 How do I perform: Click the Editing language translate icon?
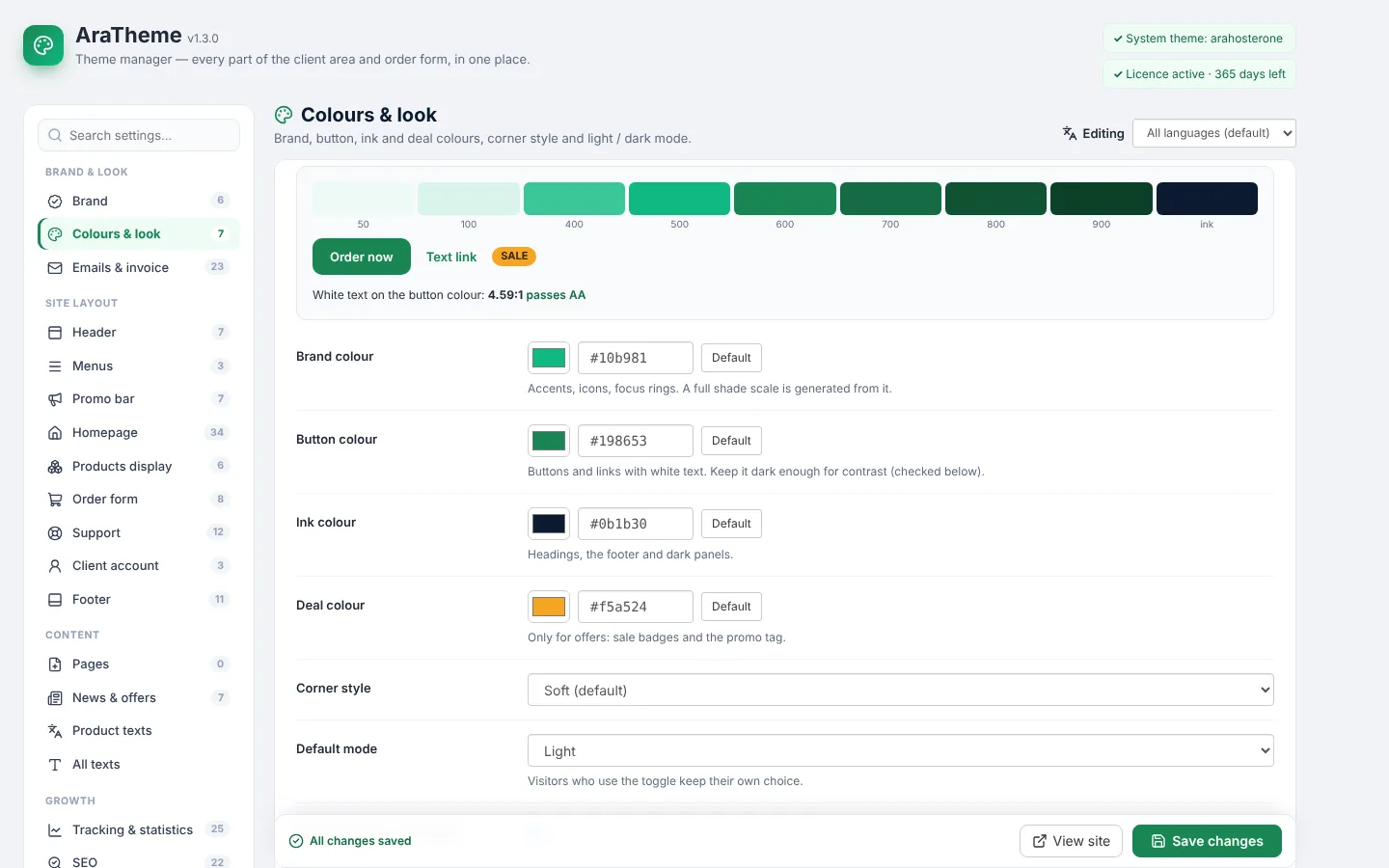[1070, 133]
